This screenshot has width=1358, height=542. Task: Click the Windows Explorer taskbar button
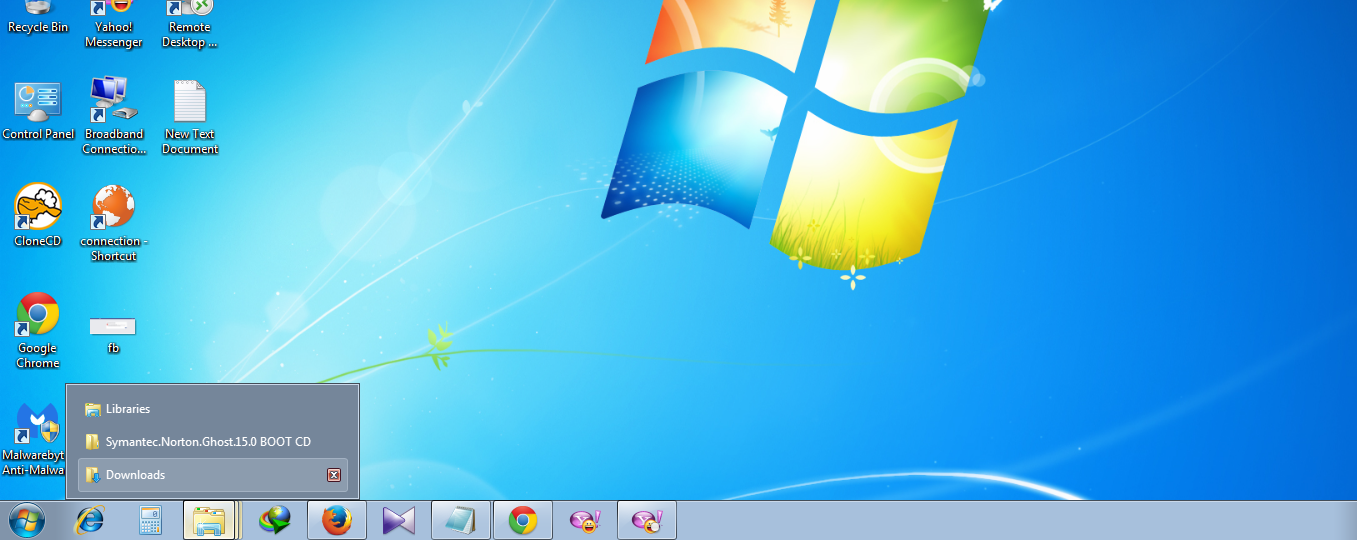click(209, 521)
